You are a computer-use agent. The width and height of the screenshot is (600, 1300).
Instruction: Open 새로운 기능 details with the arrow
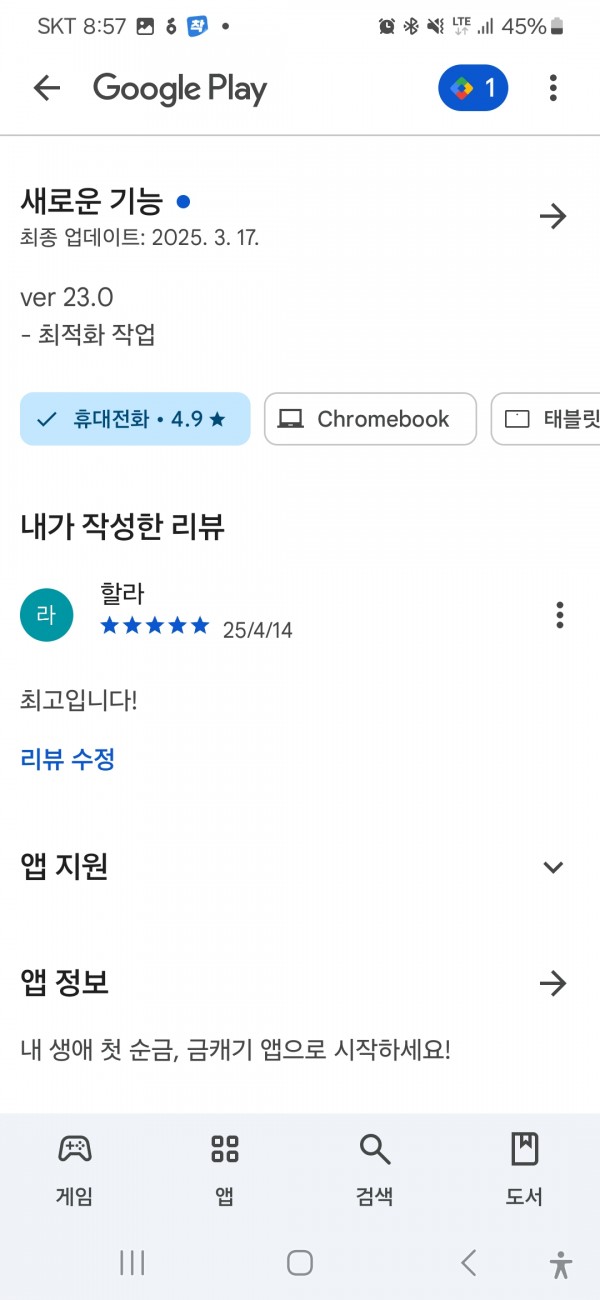(x=553, y=216)
